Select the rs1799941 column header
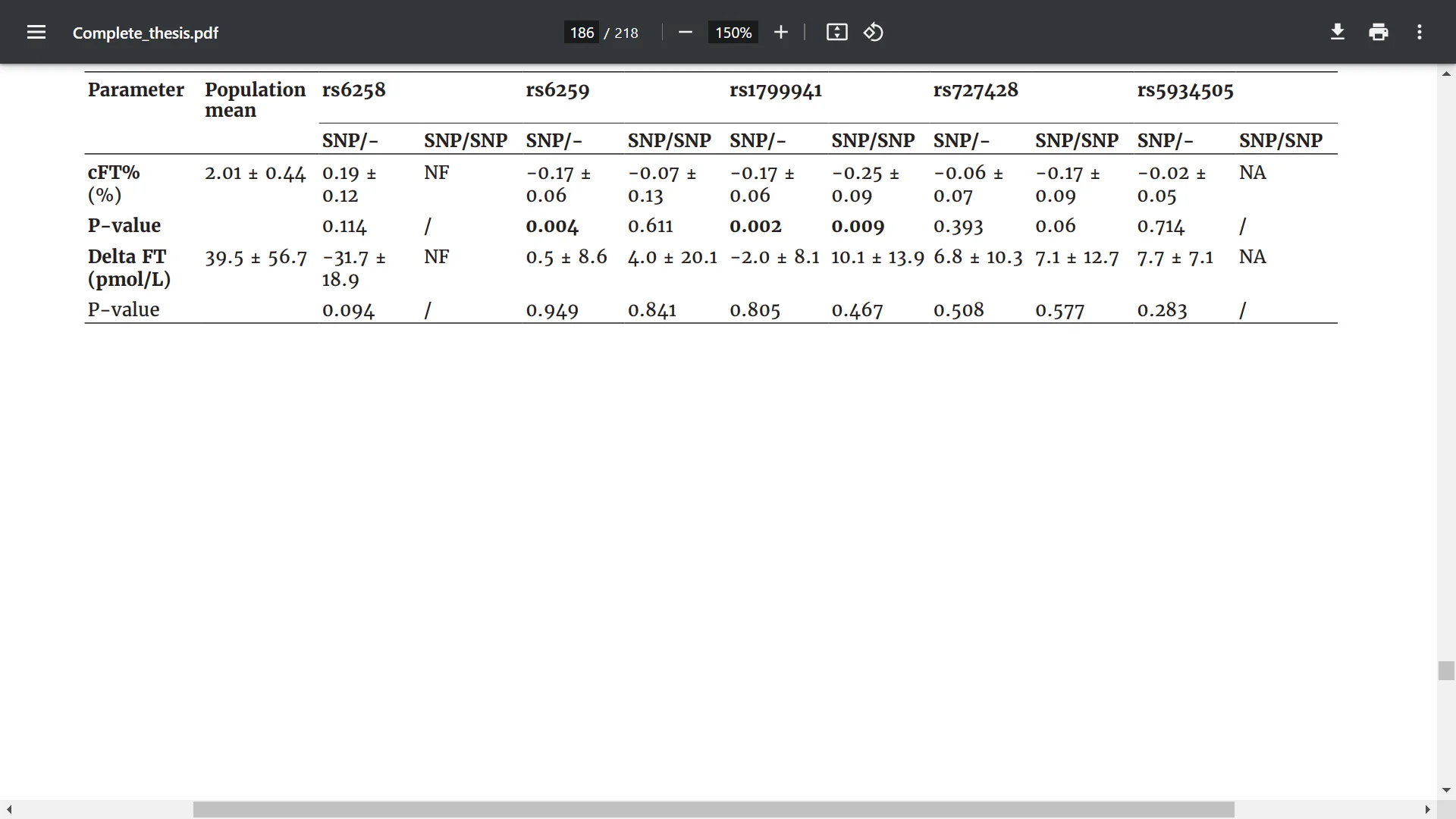The height and width of the screenshot is (819, 1456). point(776,89)
